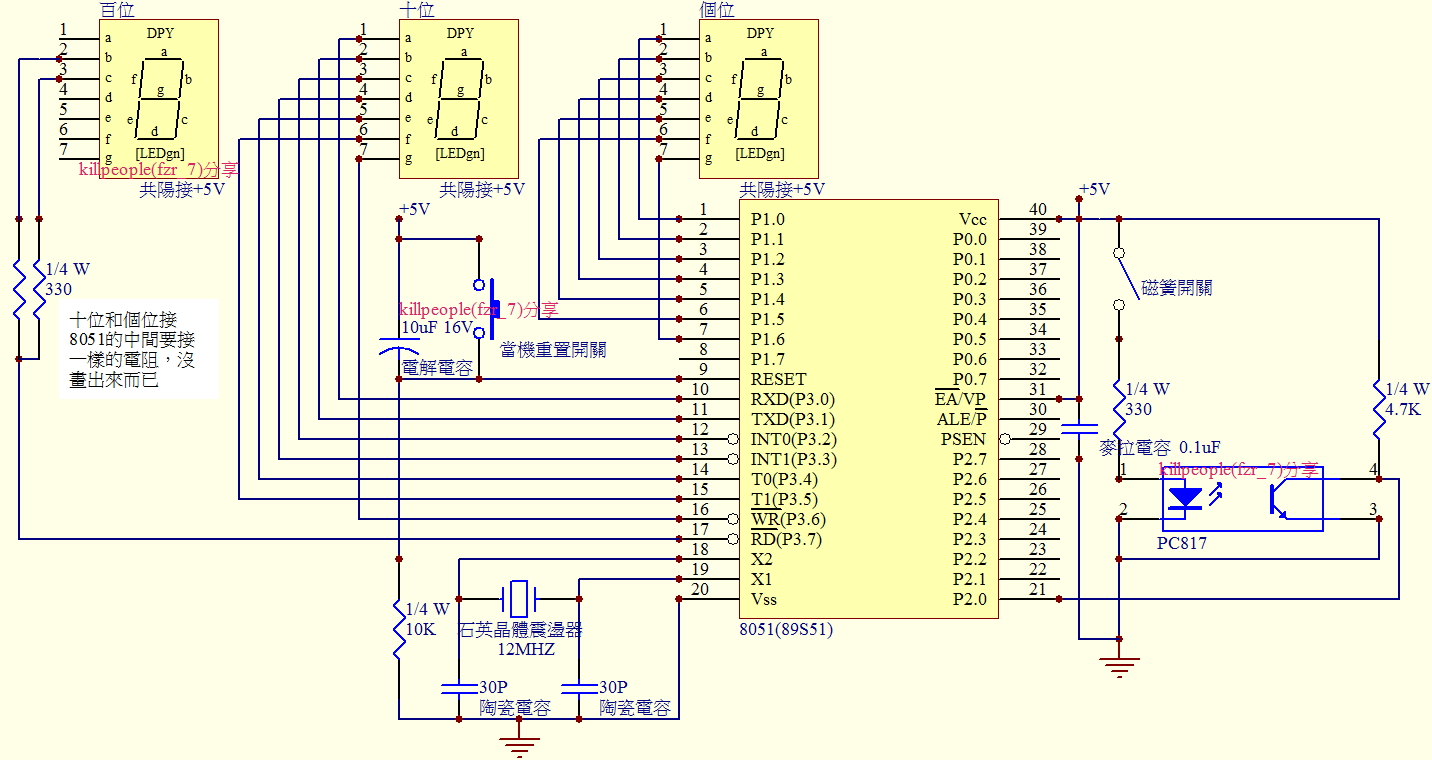Select the 10uF 16V electrolytic capacitor symbol

(x=398, y=350)
